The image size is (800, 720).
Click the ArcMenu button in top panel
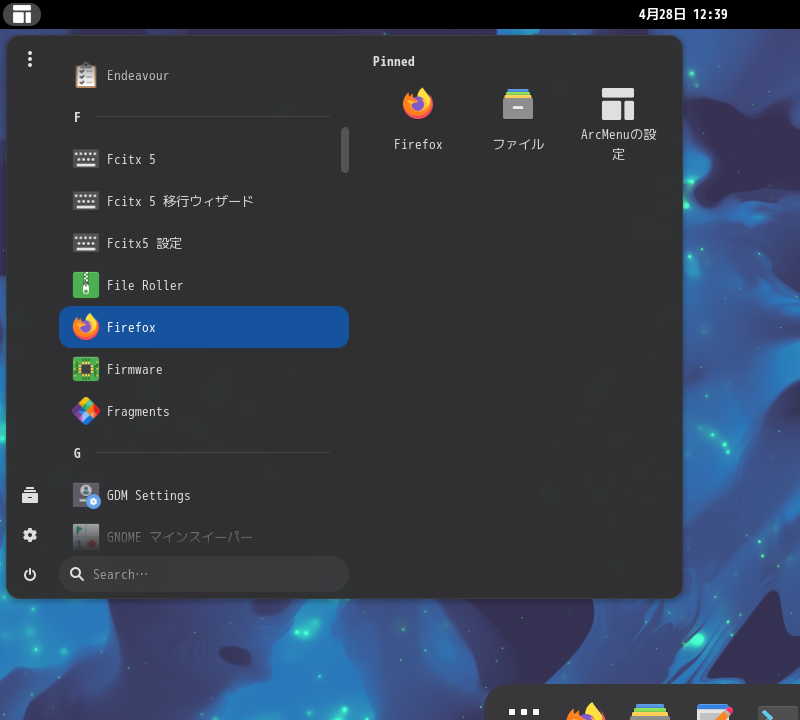point(22,14)
